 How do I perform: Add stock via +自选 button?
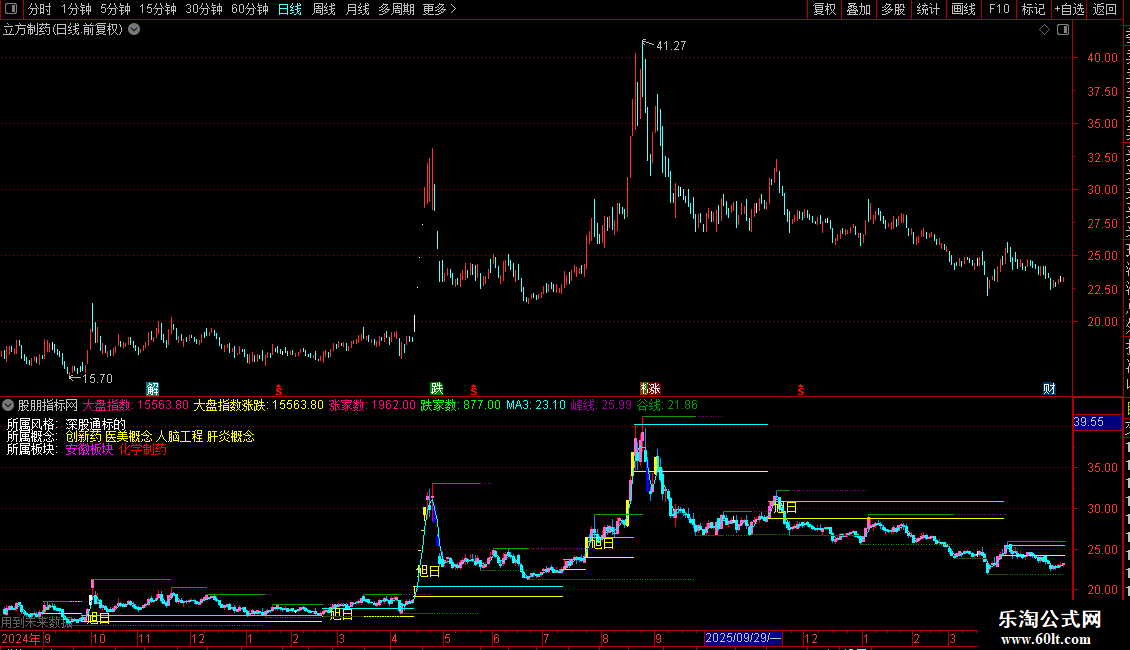(x=1069, y=9)
